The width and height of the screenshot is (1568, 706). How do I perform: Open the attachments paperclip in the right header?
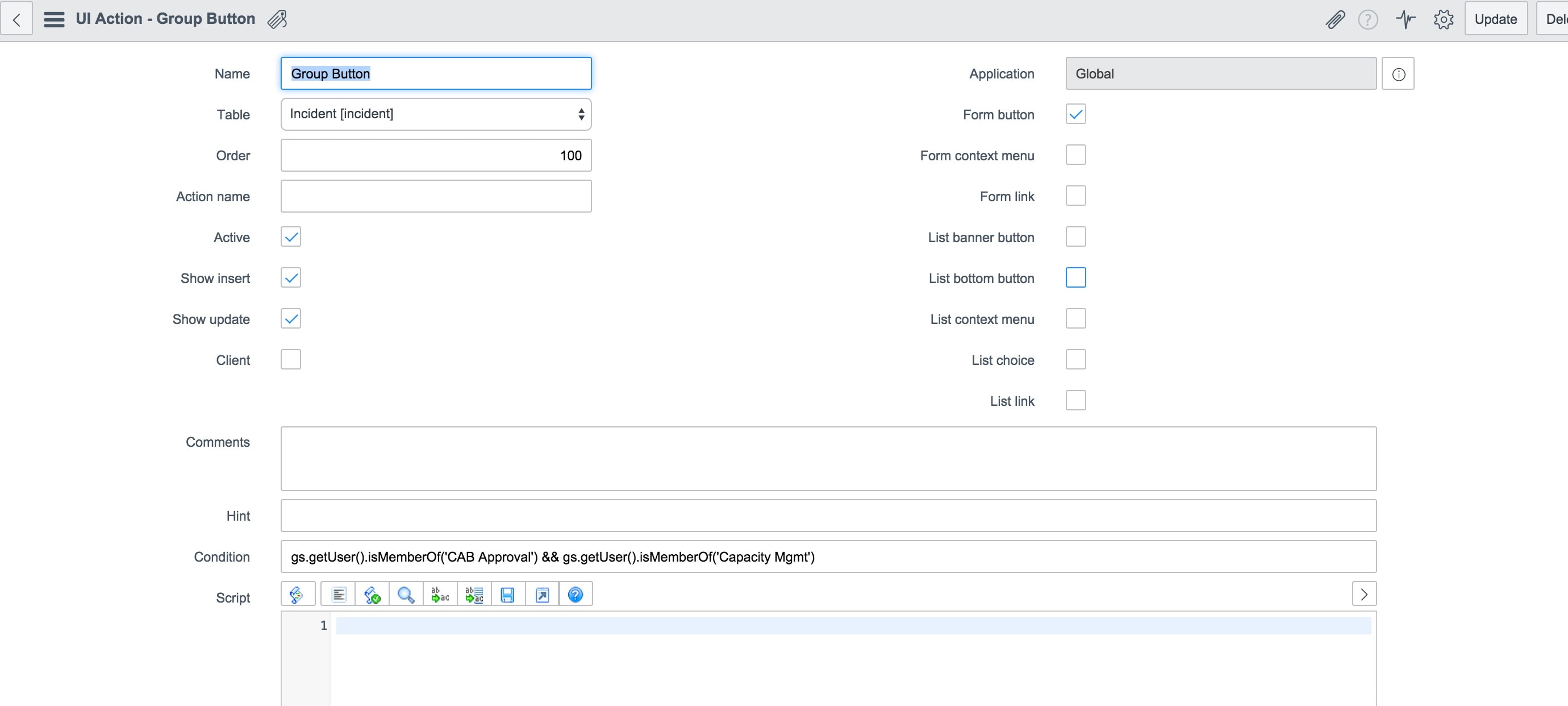tap(1335, 19)
